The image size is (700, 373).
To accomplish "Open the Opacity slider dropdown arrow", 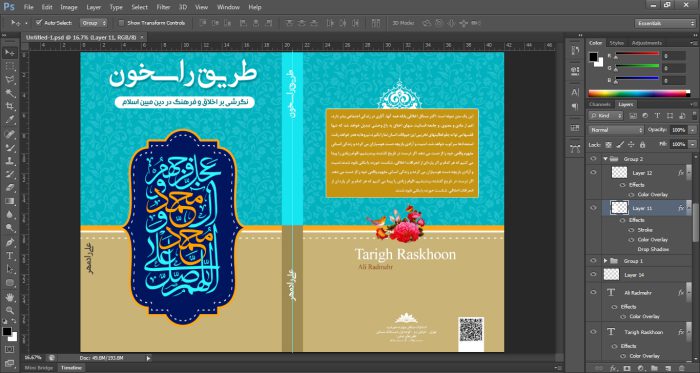I will point(692,130).
